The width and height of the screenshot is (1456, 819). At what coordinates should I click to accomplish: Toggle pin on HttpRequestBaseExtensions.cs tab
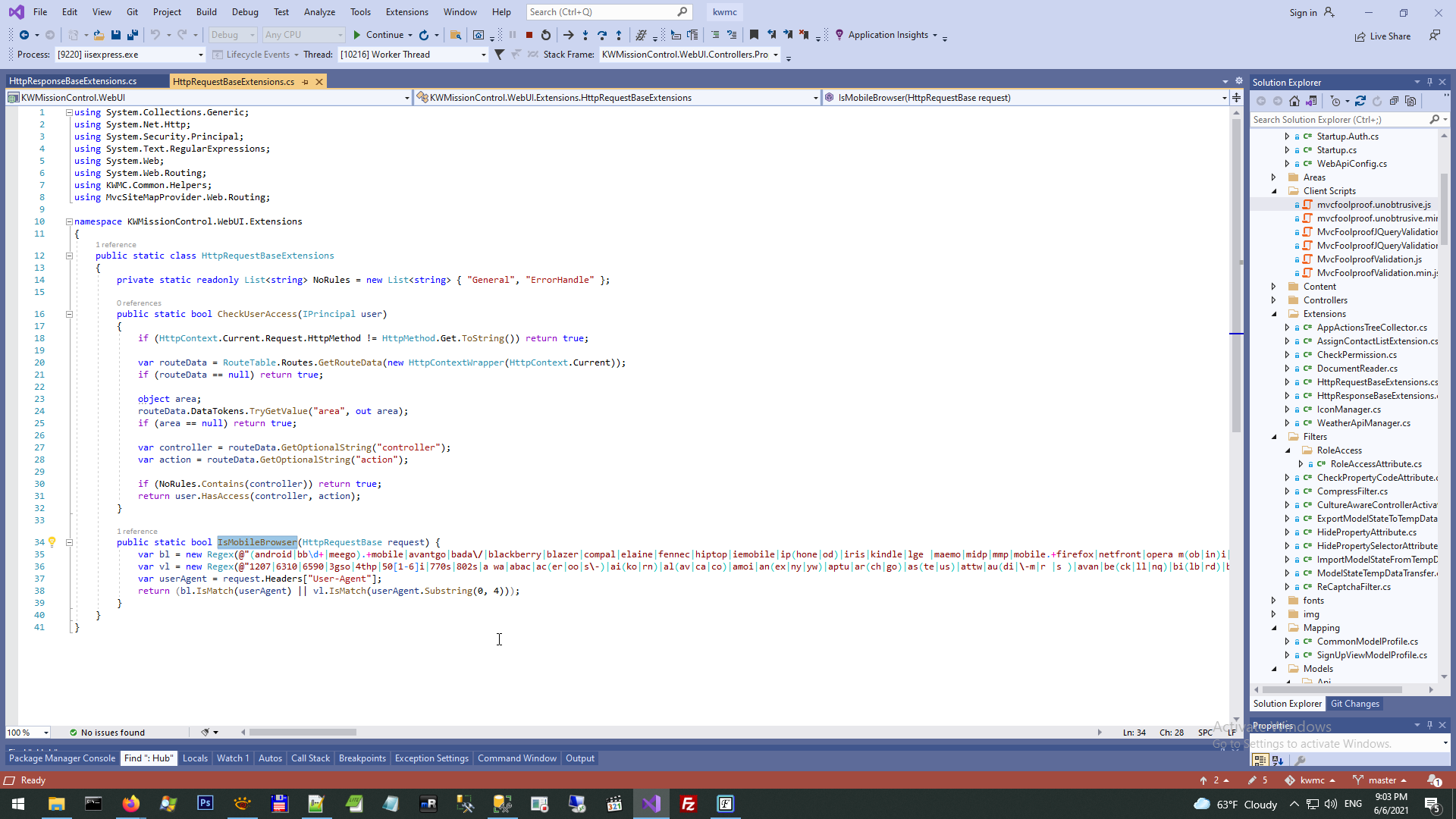click(x=306, y=82)
